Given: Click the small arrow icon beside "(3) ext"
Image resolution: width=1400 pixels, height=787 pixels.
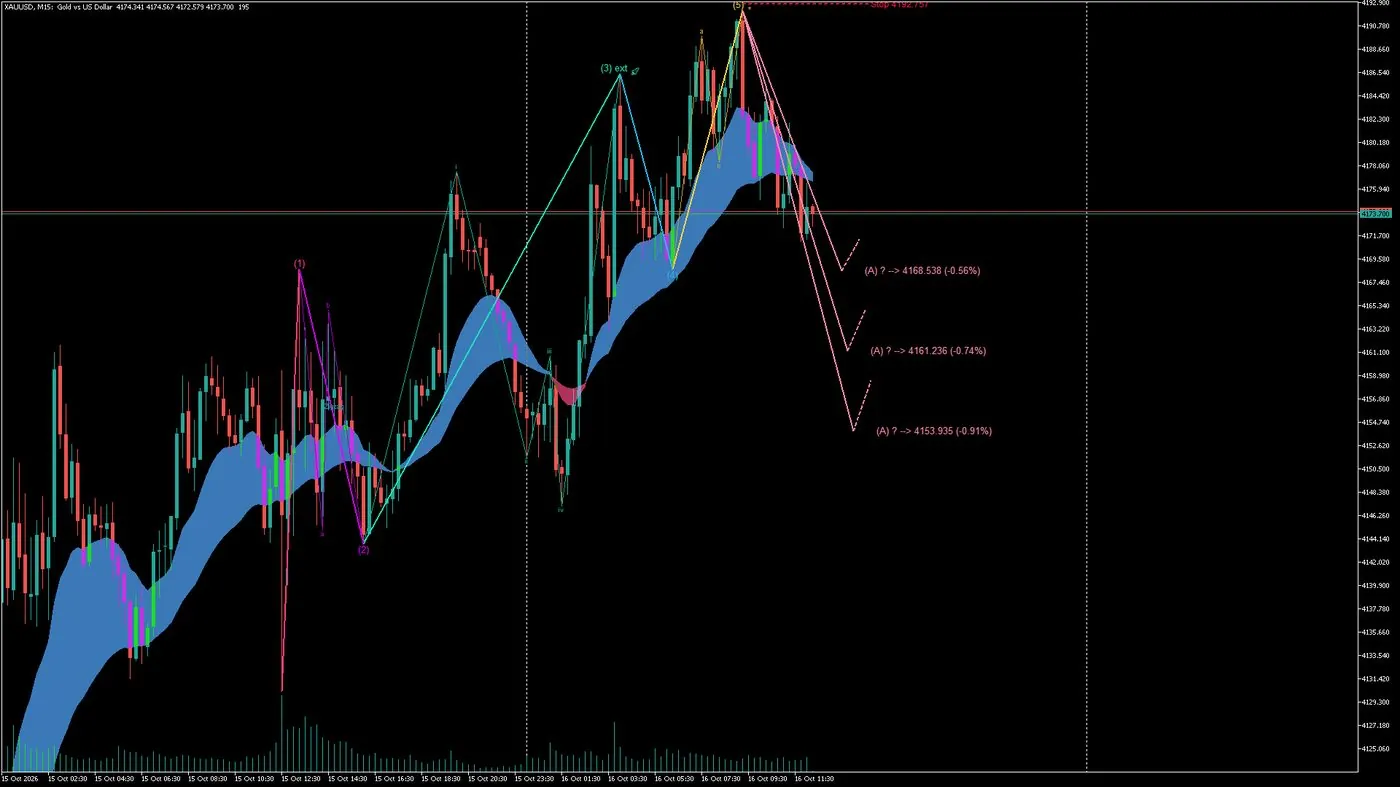Looking at the screenshot, I should 635,70.
